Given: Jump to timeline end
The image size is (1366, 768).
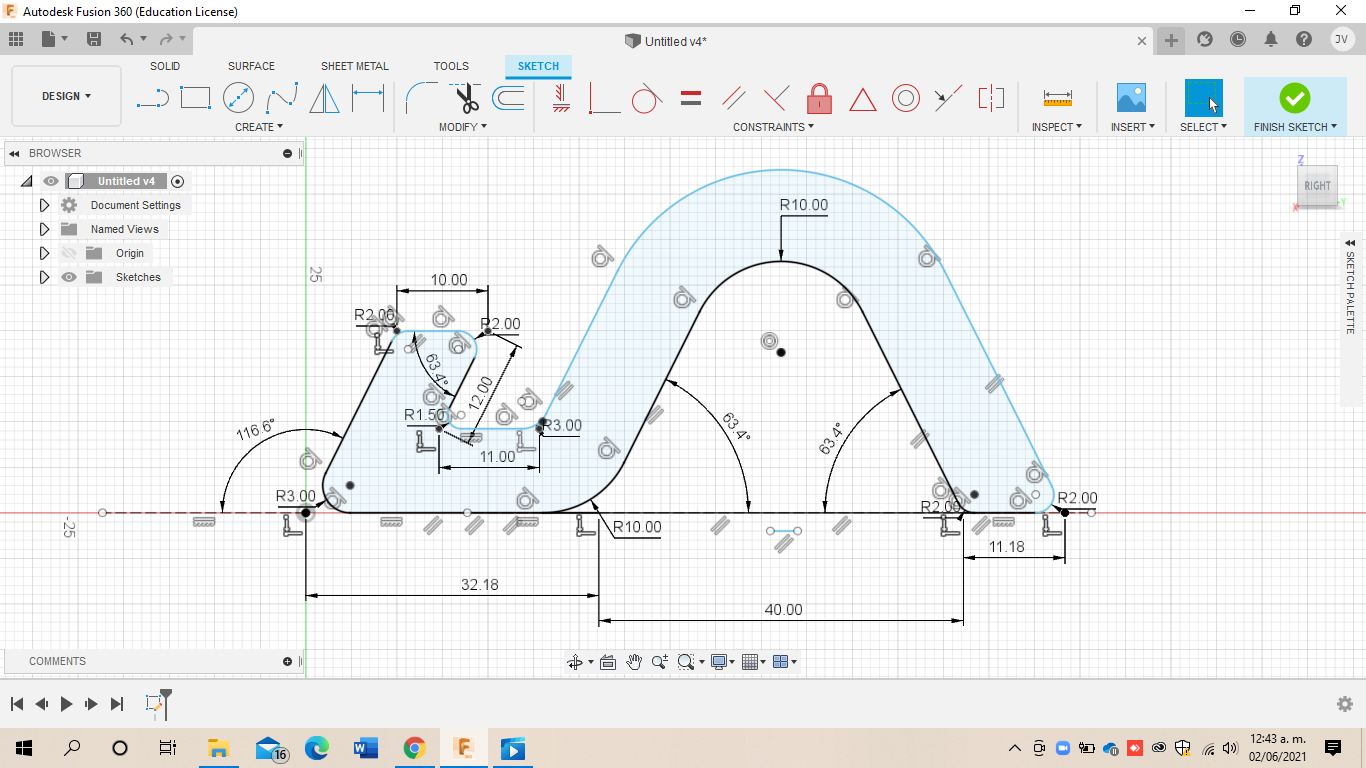Looking at the screenshot, I should pos(117,704).
